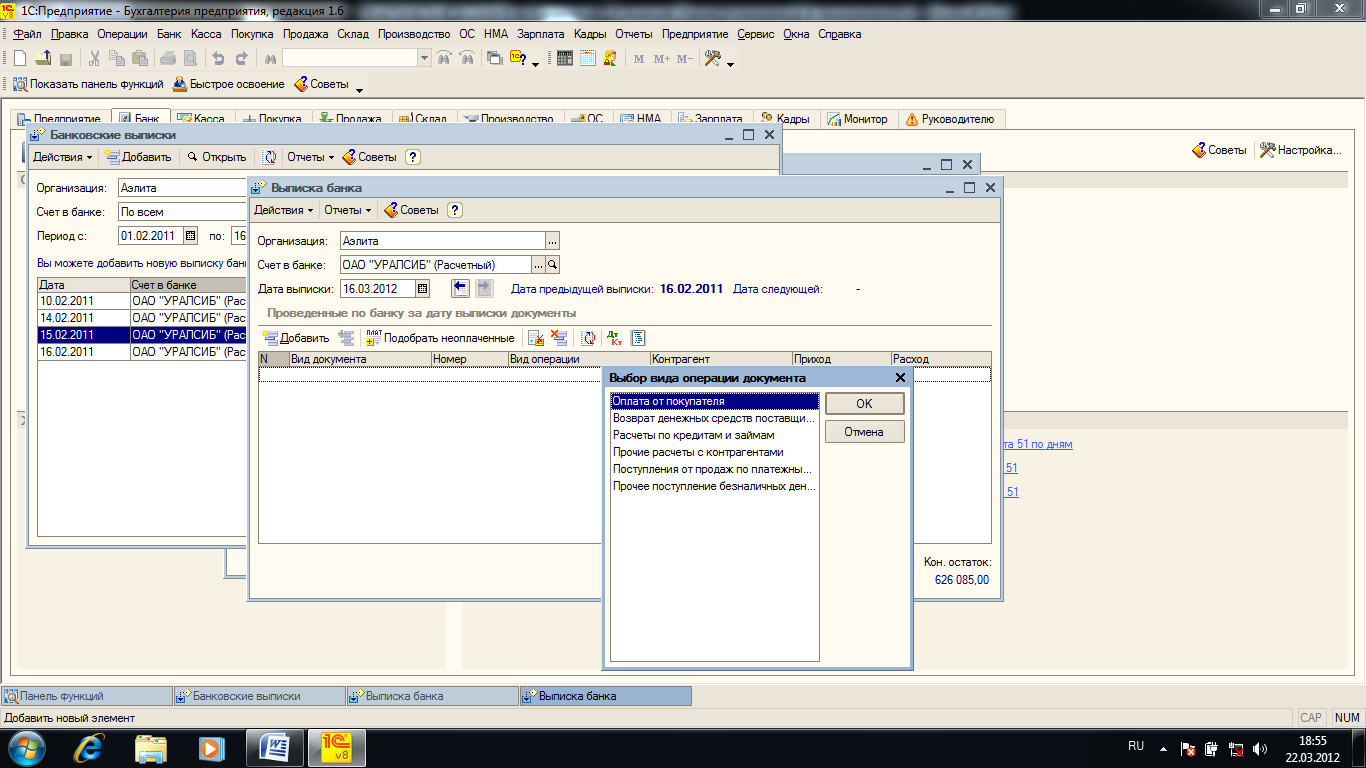The width and height of the screenshot is (1366, 768).
Task: Open Отчеты dropdown in Выписка банка
Action: (x=347, y=210)
